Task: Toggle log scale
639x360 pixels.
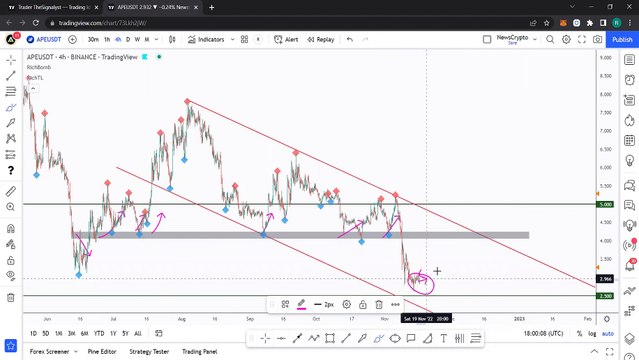Action: 592,333
